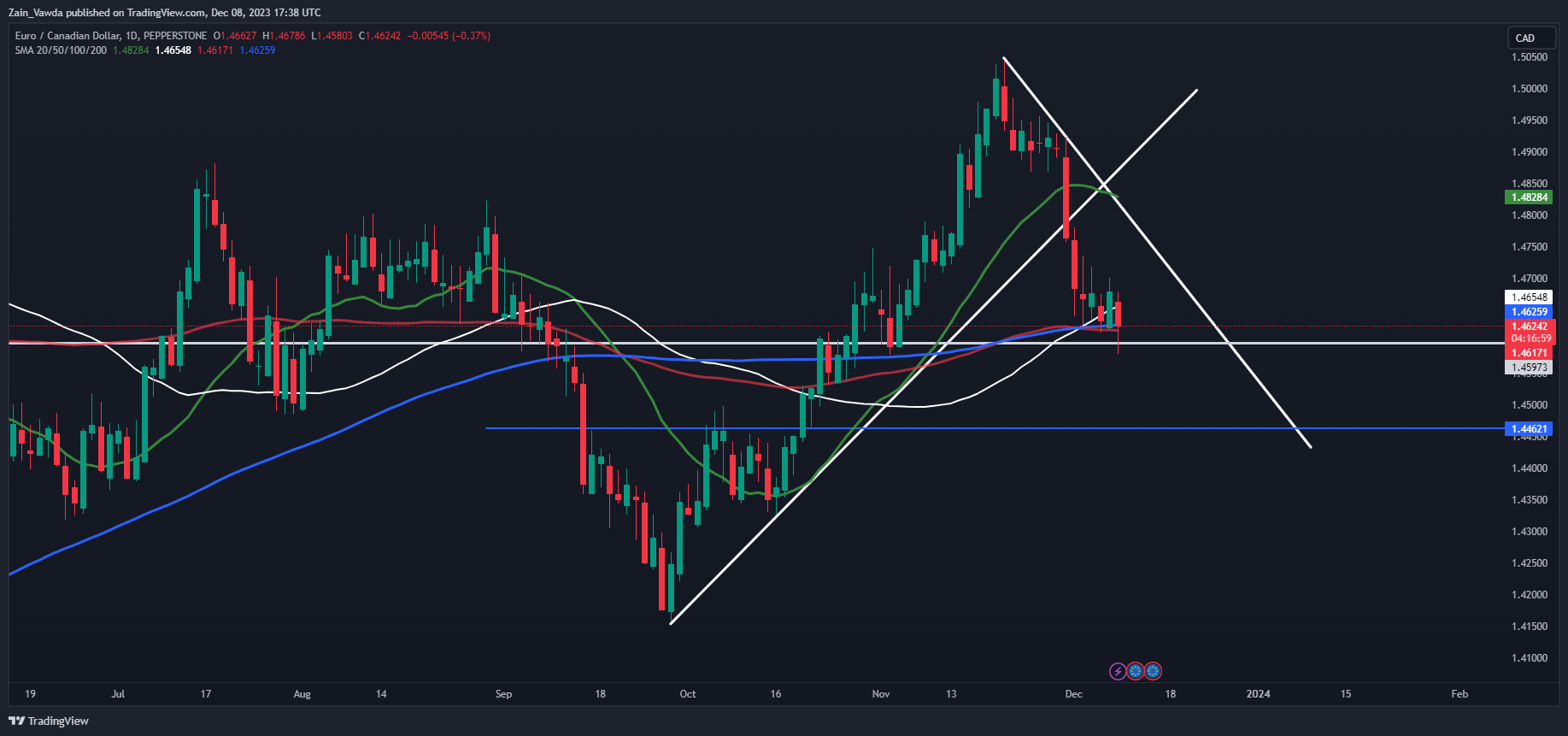Viewport: 1568px width, 736px height.
Task: Click the EU flag event icon beside the lightning icon
Action: click(x=1136, y=671)
